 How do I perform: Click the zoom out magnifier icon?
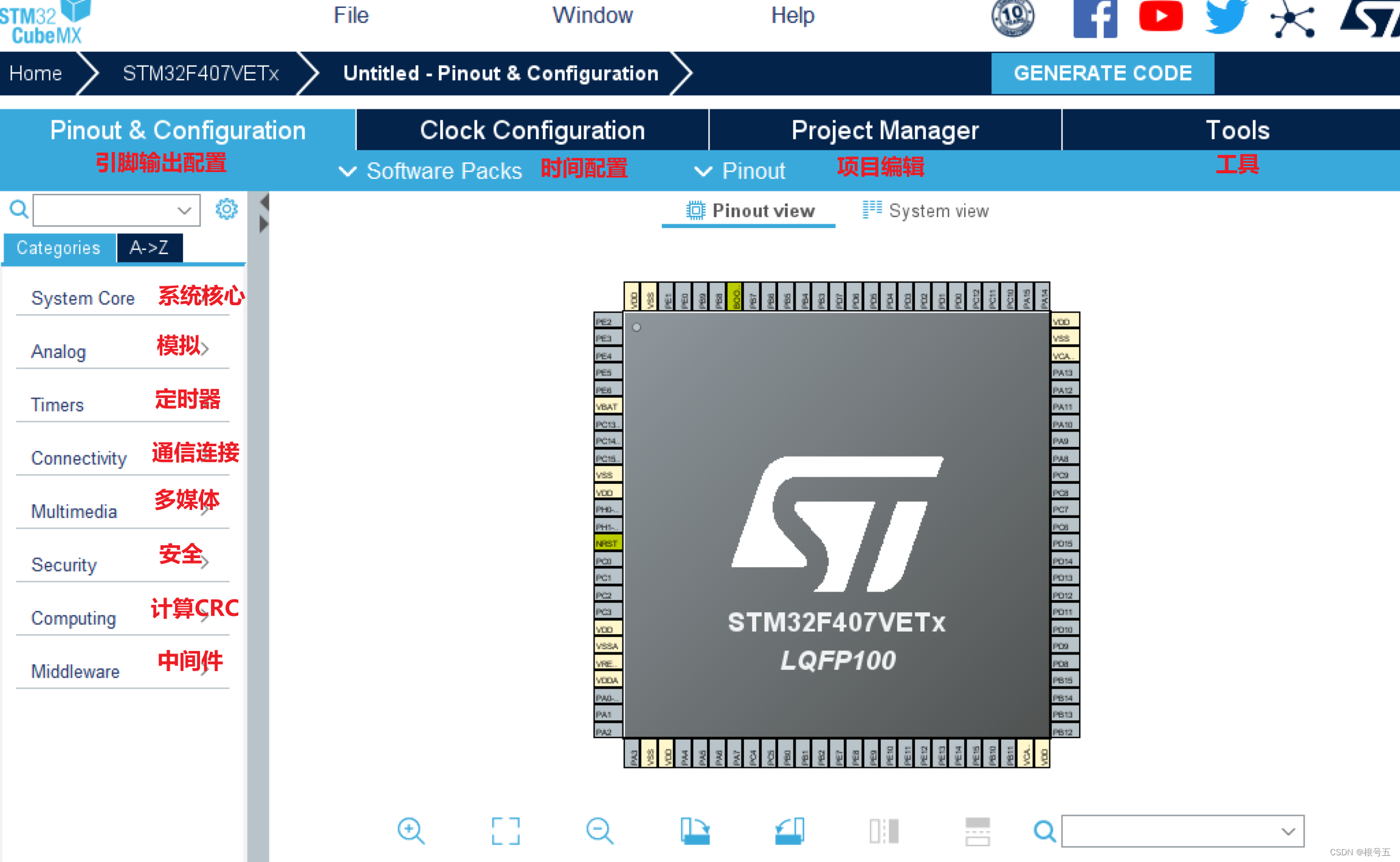tap(599, 830)
